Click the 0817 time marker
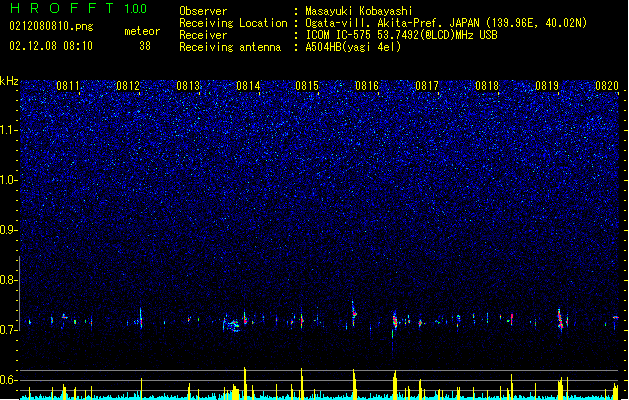This screenshot has width=629, height=400. pyautogui.click(x=427, y=86)
